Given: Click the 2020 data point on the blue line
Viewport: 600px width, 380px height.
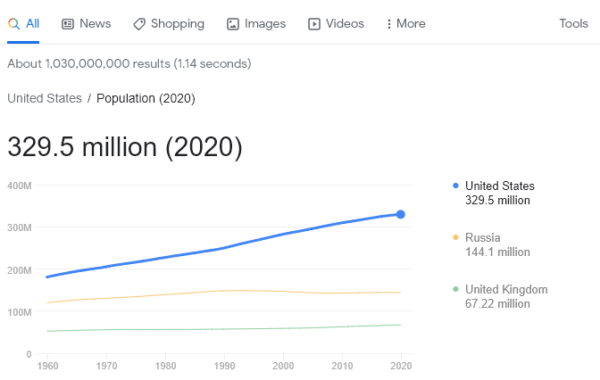Looking at the screenshot, I should (x=401, y=214).
